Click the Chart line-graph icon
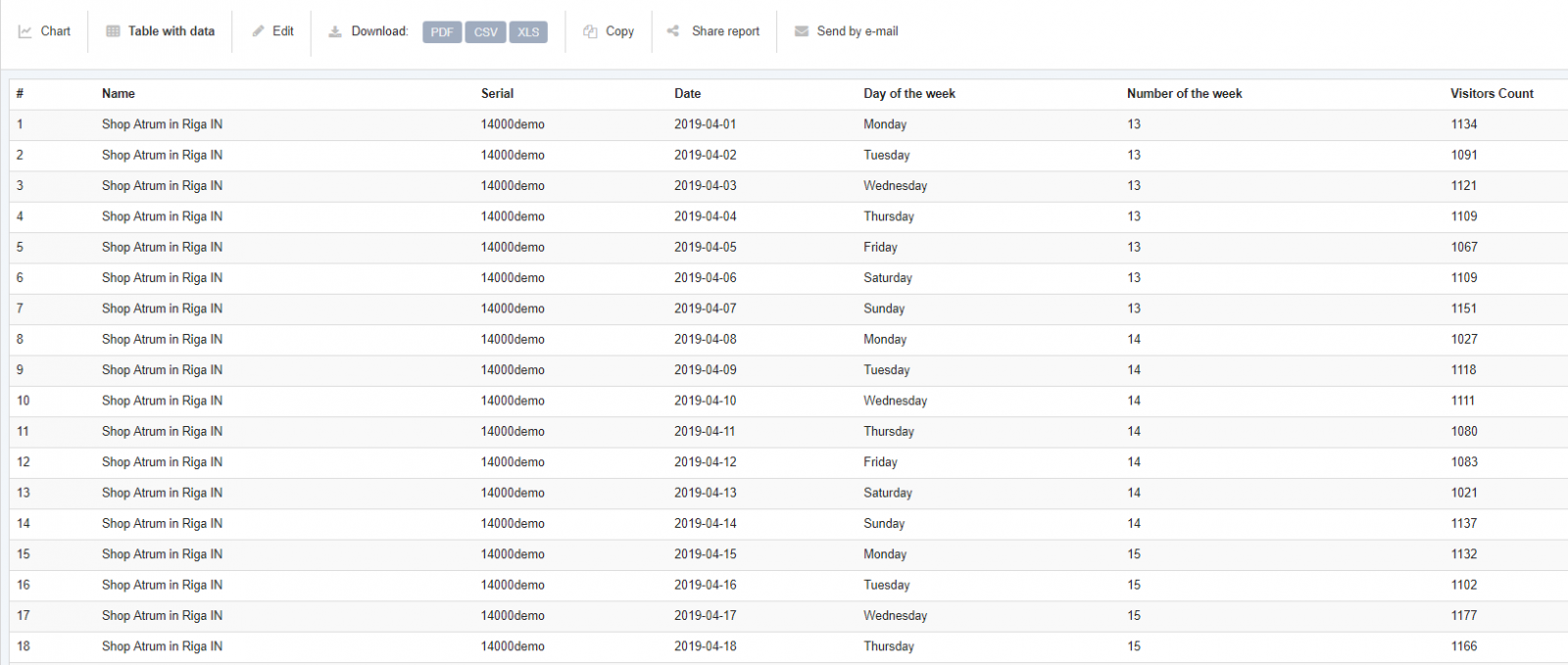The height and width of the screenshot is (665, 1568). pos(25,31)
